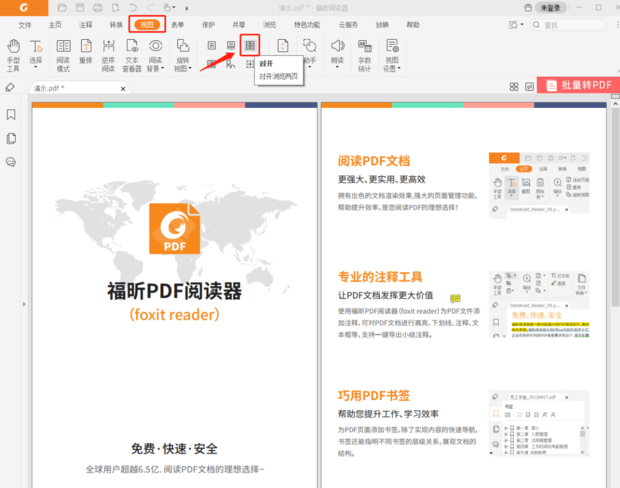
Task: Click the Undo arrow icon
Action: (133, 8)
